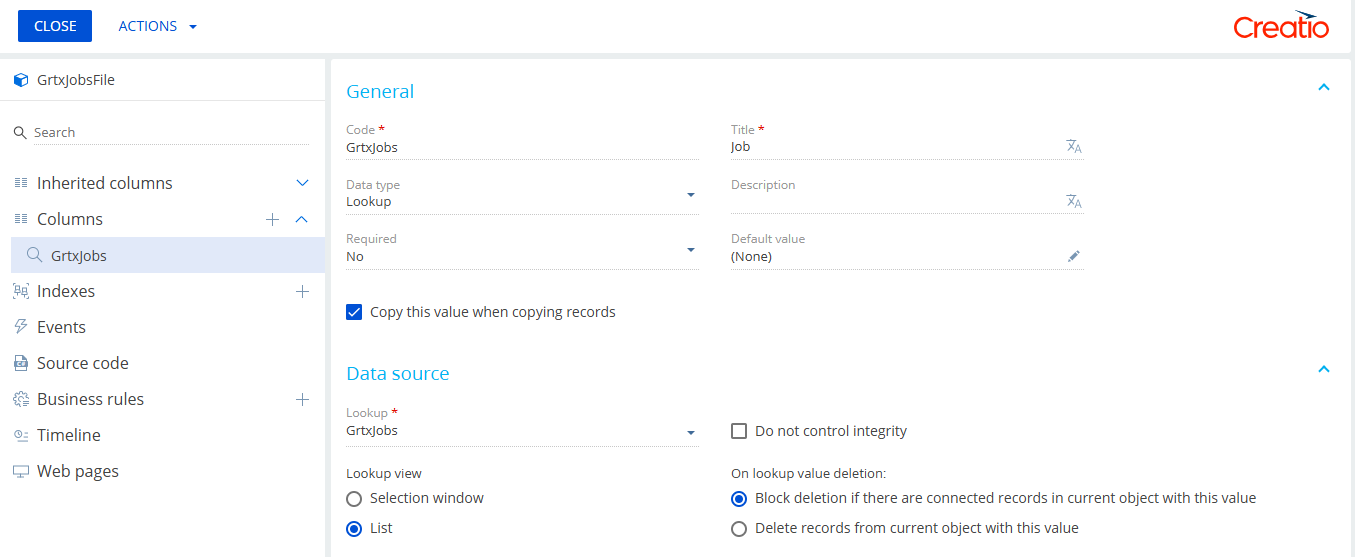Select the Selection window radio option
This screenshot has width=1355, height=557.
354,498
